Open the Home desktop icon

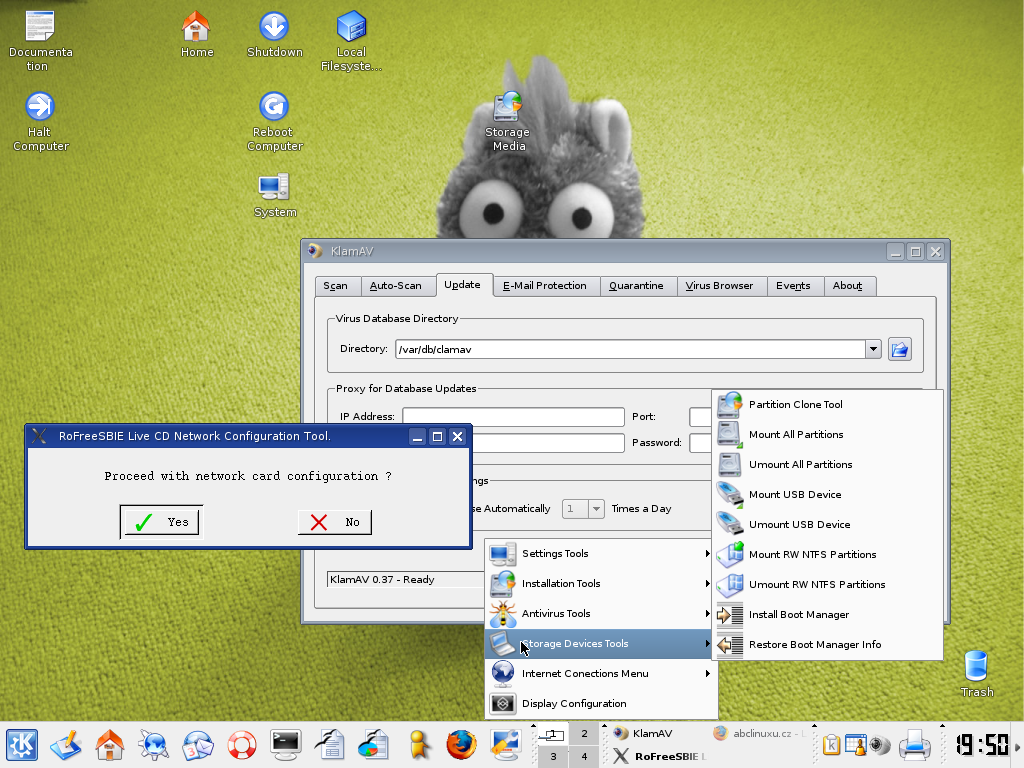[197, 34]
